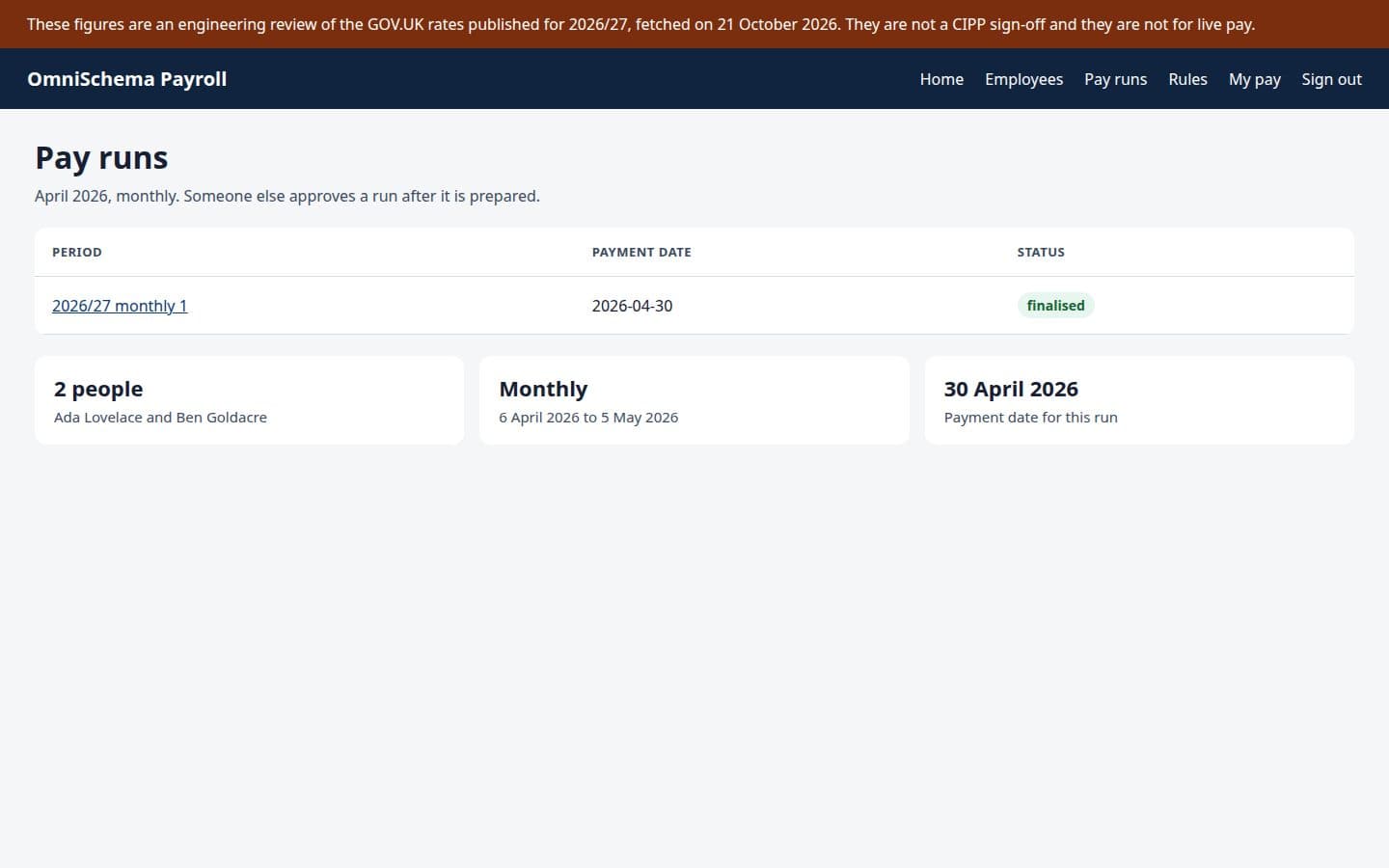Click Sign out

(x=1331, y=79)
